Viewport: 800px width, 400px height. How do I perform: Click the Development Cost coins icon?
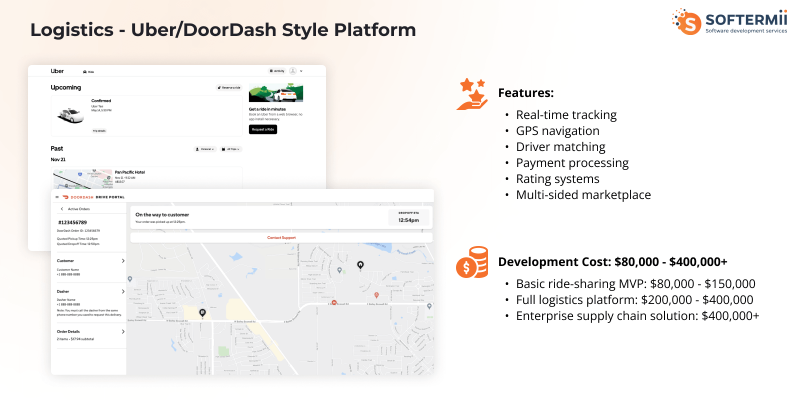tap(472, 262)
